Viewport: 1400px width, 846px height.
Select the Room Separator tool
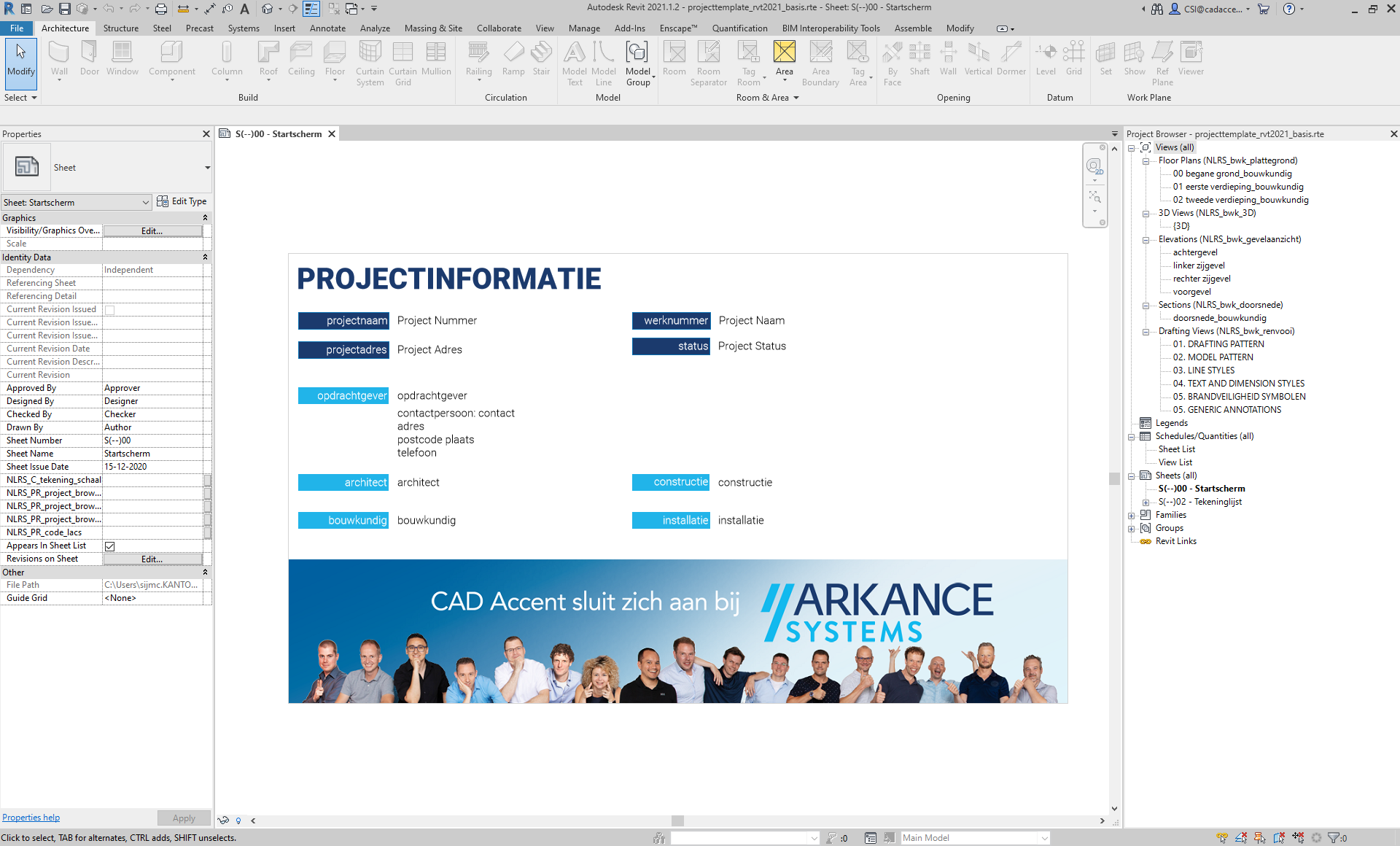click(708, 64)
